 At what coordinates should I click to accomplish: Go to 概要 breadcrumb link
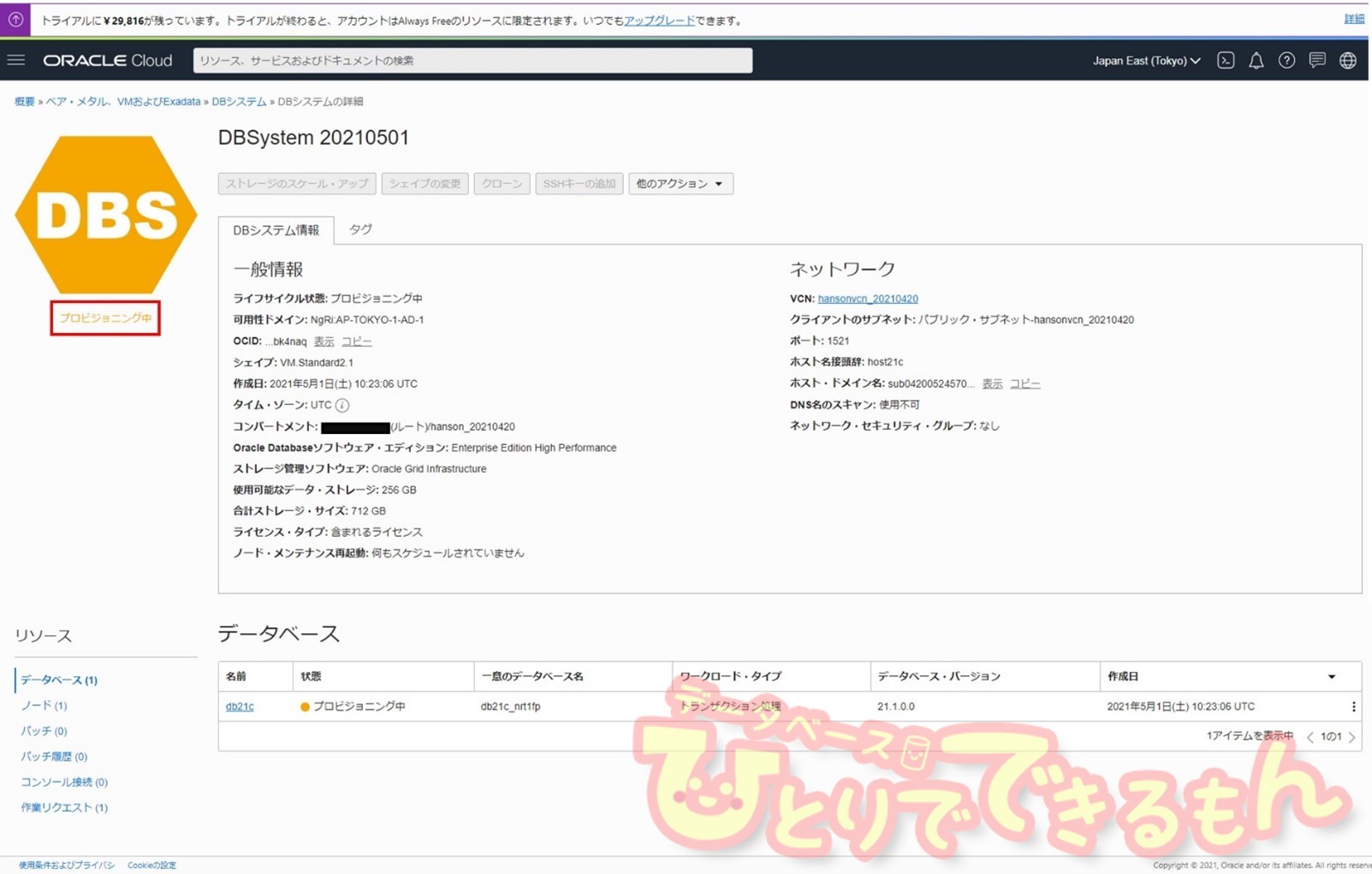pyautogui.click(x=24, y=101)
